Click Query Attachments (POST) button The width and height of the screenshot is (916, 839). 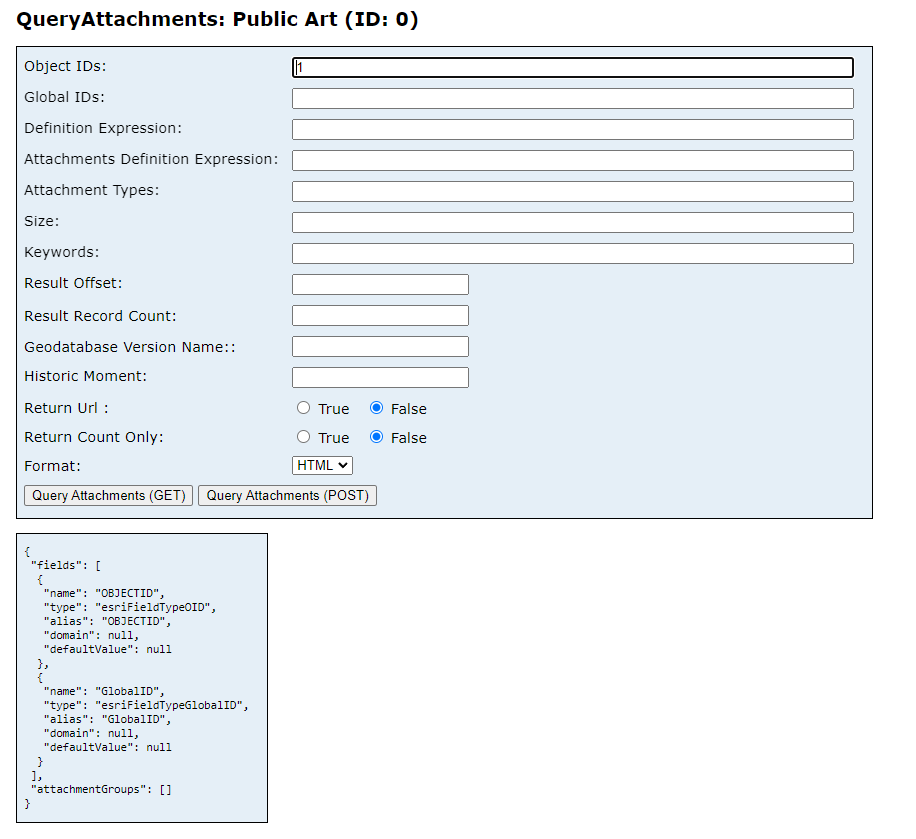[x=287, y=495]
